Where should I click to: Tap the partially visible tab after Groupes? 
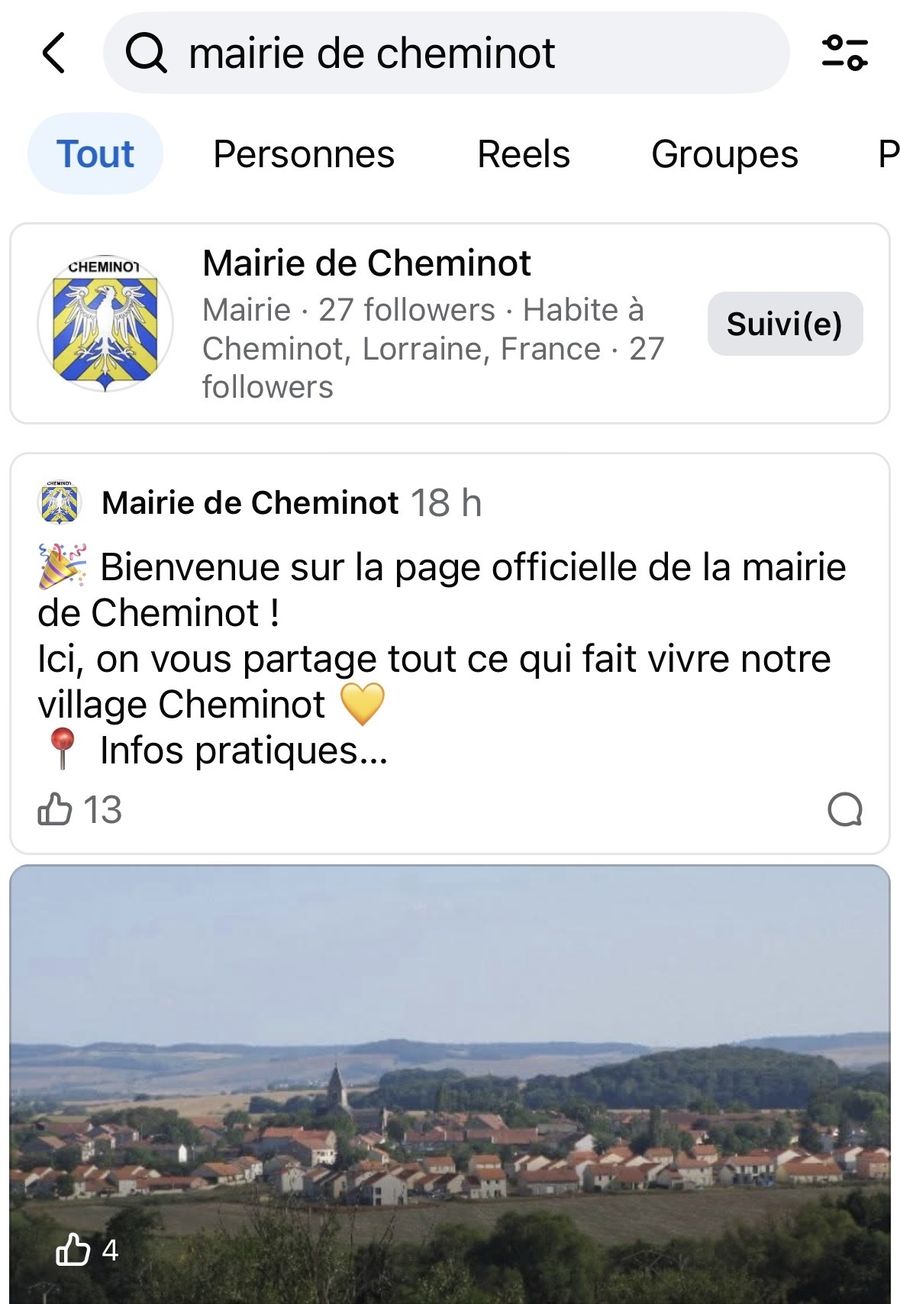[887, 154]
